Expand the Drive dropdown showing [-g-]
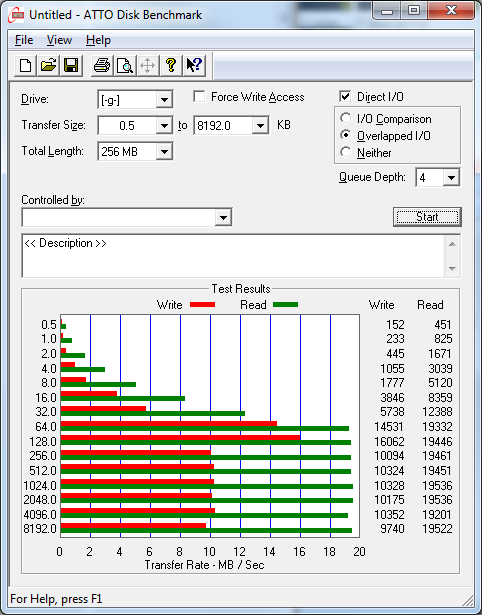The image size is (482, 615). [164, 100]
